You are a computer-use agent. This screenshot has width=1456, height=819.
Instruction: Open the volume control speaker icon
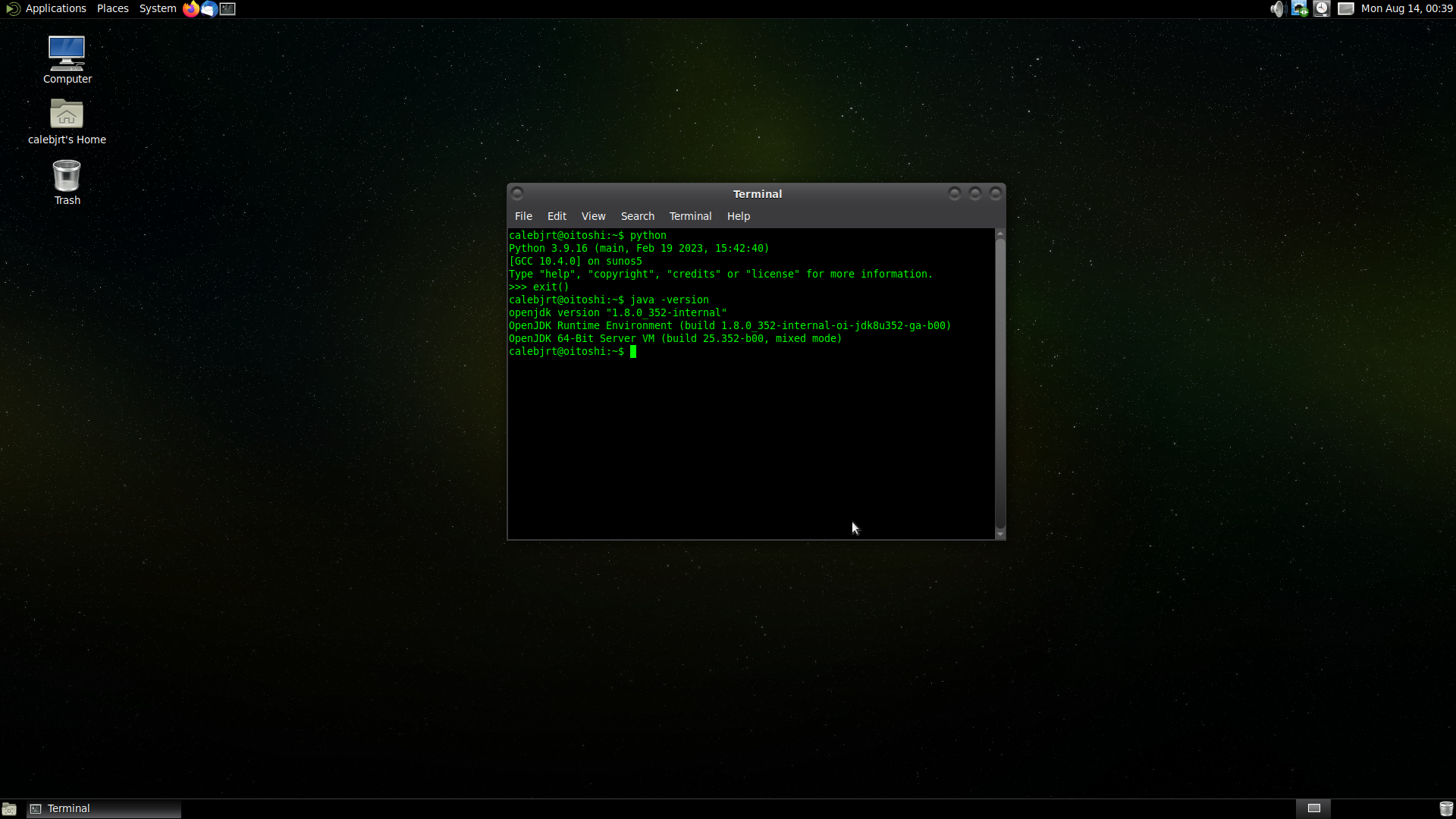[x=1277, y=9]
